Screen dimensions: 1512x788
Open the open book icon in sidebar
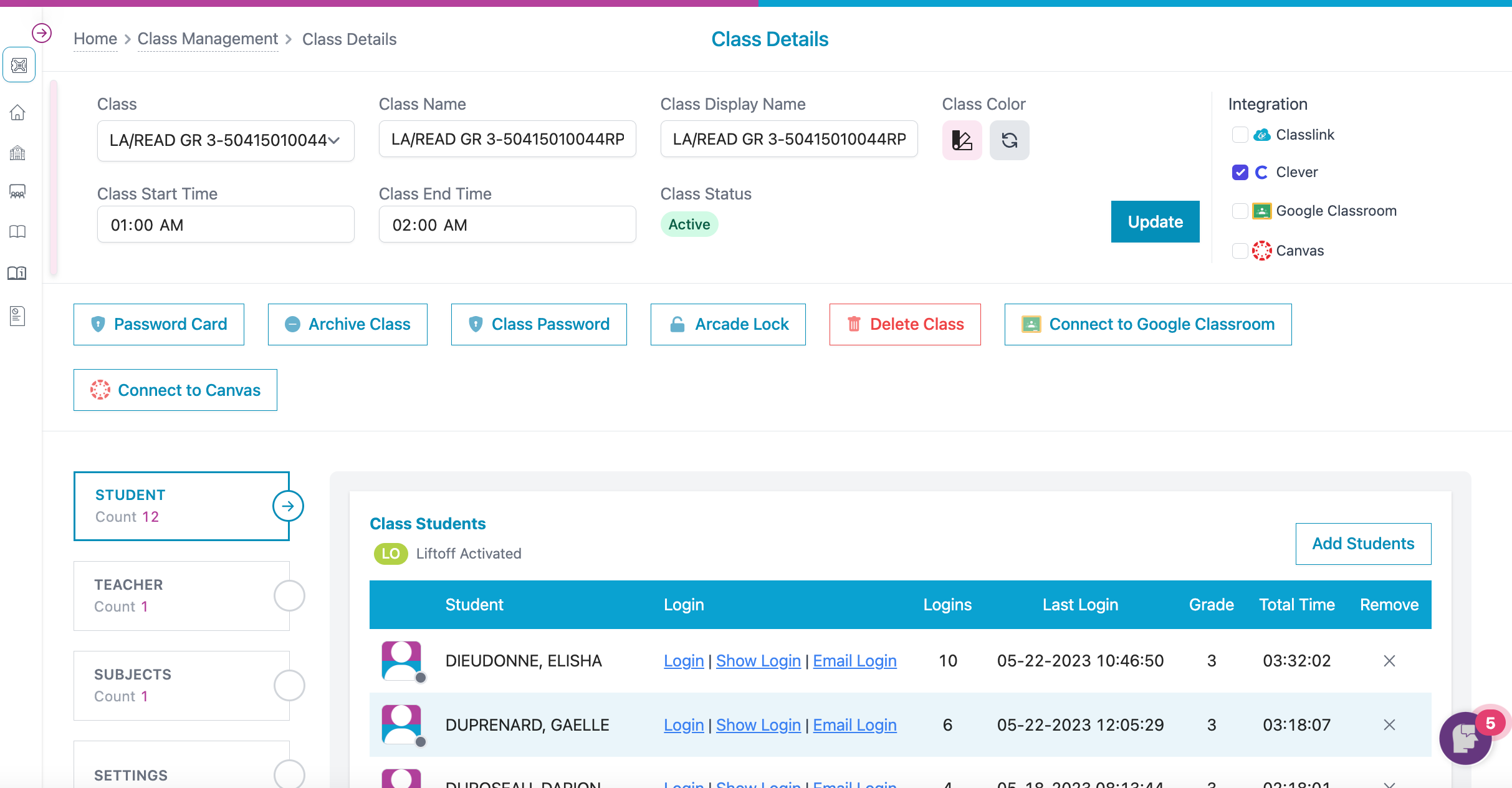[17, 231]
